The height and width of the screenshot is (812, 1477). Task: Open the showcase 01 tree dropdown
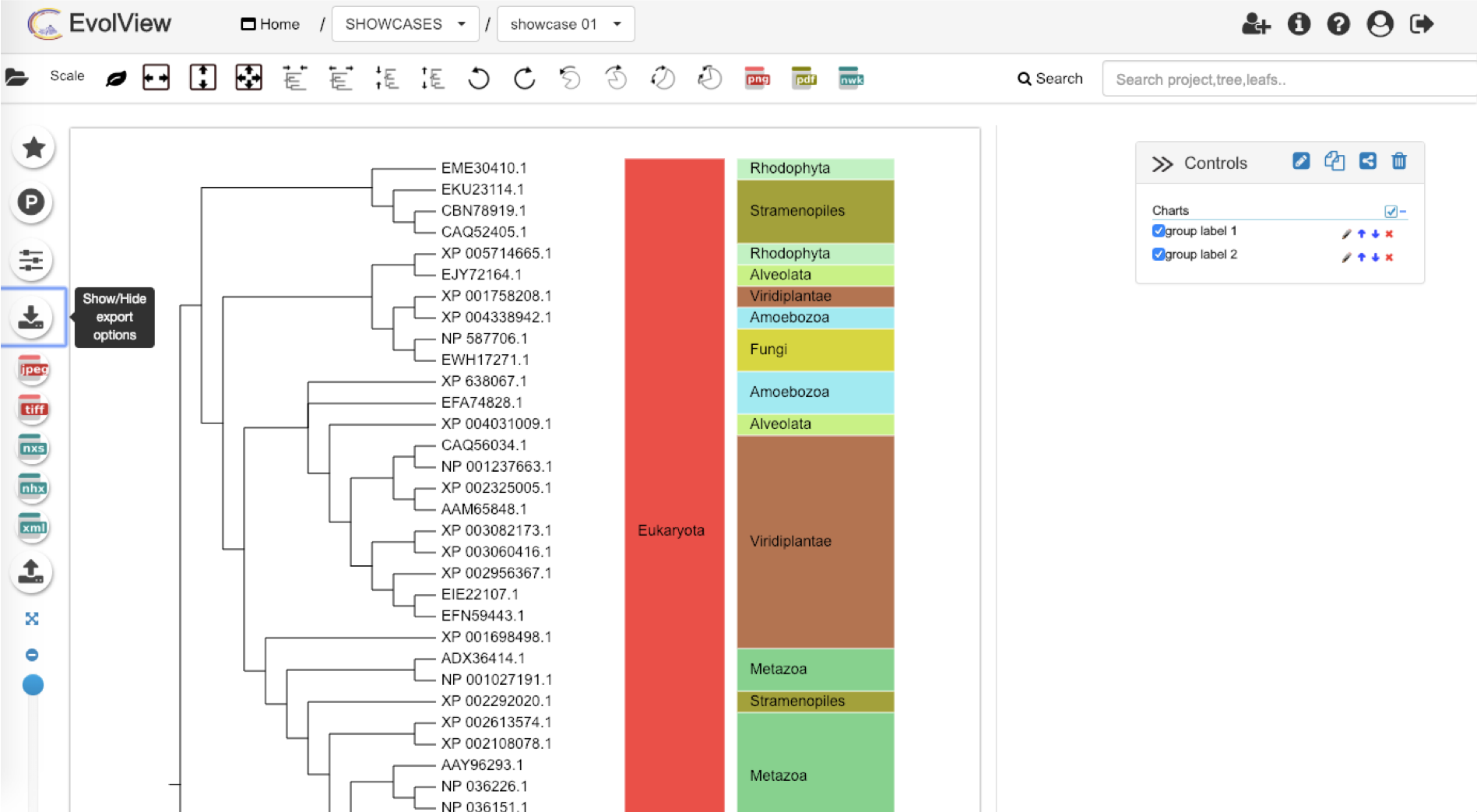[565, 24]
